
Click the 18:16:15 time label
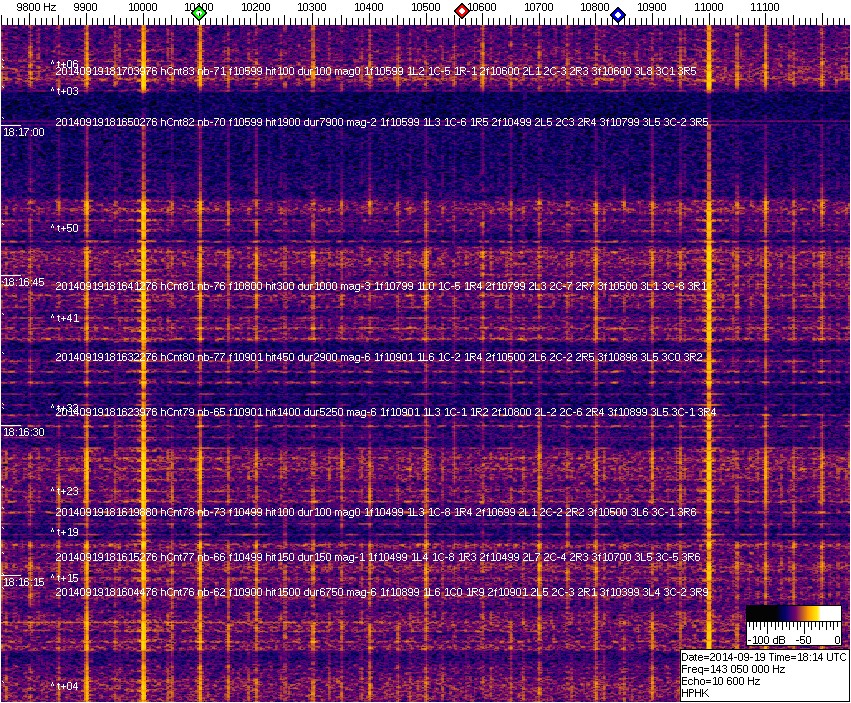(23, 582)
